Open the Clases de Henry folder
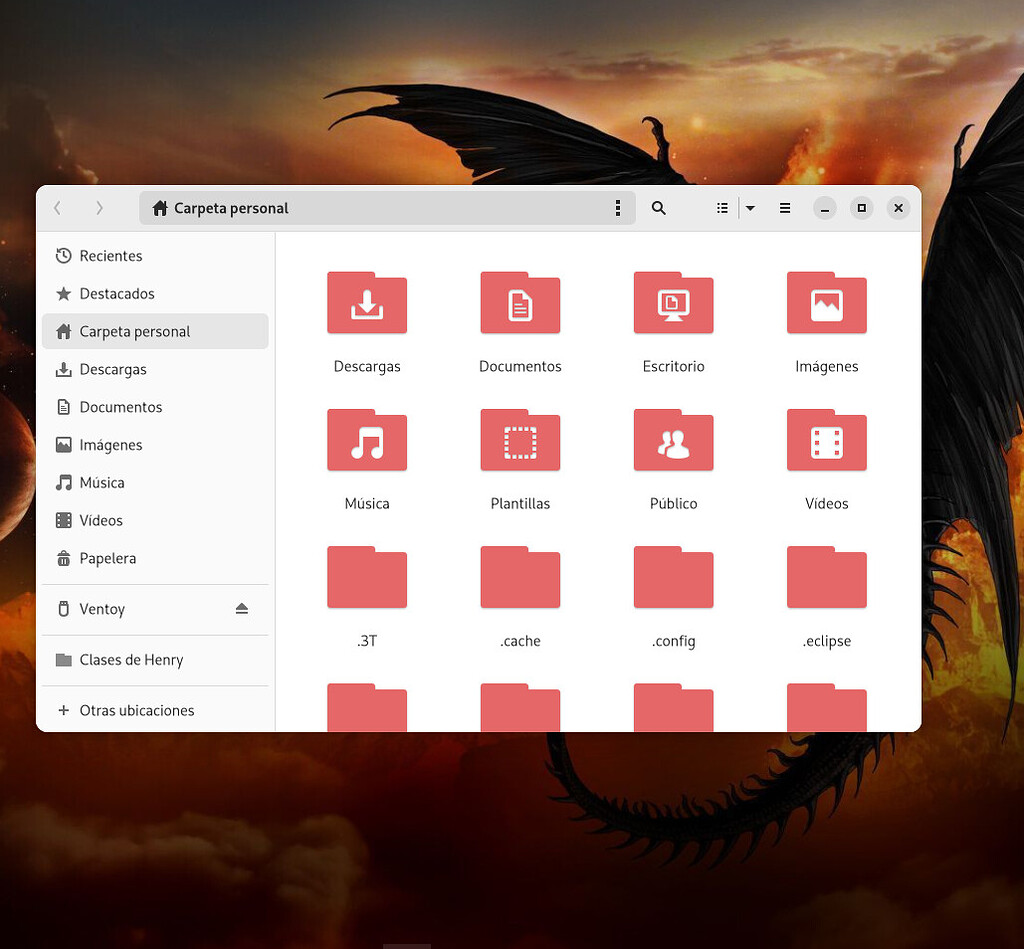This screenshot has width=1024, height=949. pyautogui.click(x=132, y=660)
